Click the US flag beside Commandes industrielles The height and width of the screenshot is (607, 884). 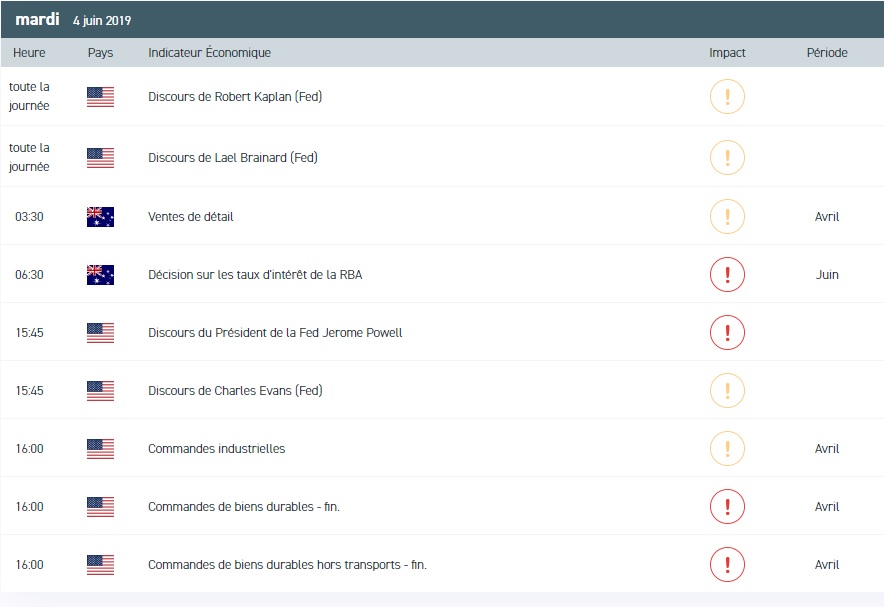tap(100, 449)
